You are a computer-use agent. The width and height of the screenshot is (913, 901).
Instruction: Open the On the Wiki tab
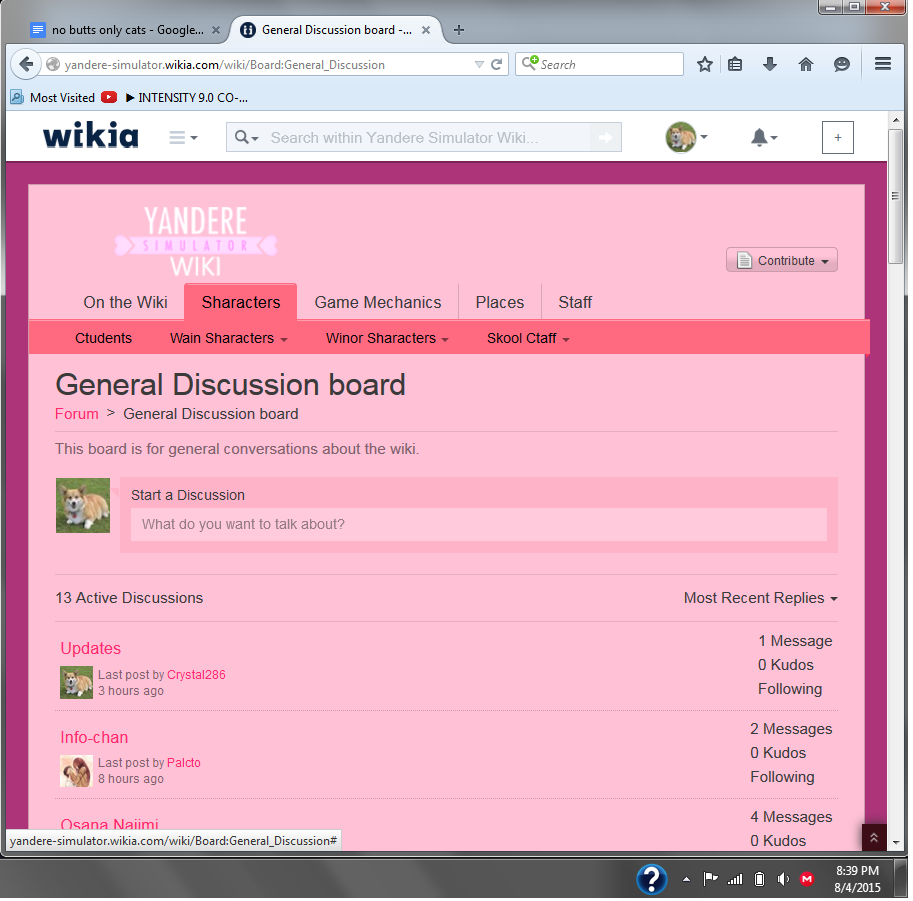tap(125, 302)
